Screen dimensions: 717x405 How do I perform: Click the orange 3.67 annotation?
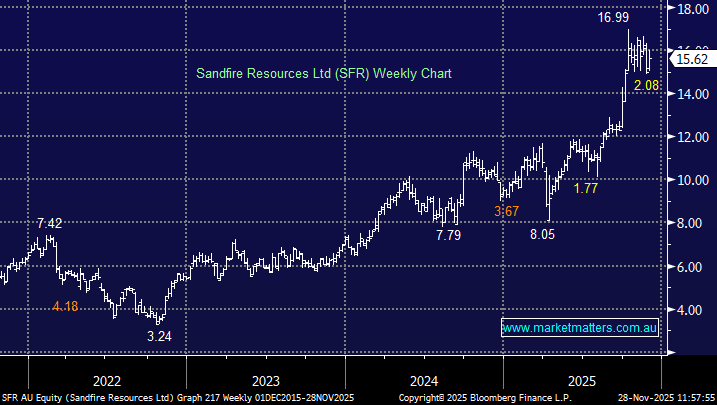510,210
